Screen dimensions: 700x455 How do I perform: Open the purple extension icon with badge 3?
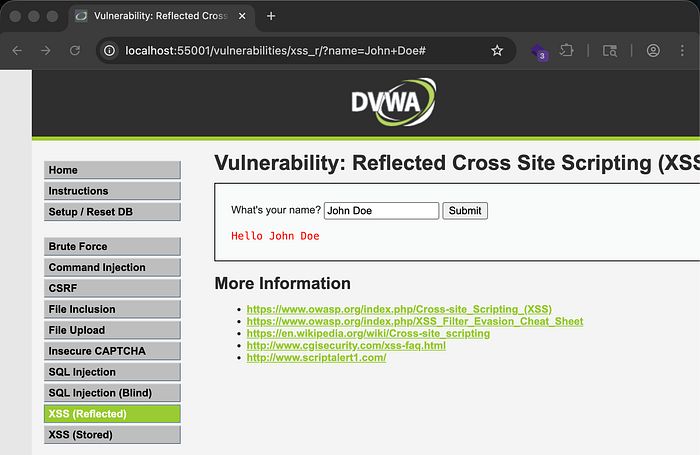(539, 52)
